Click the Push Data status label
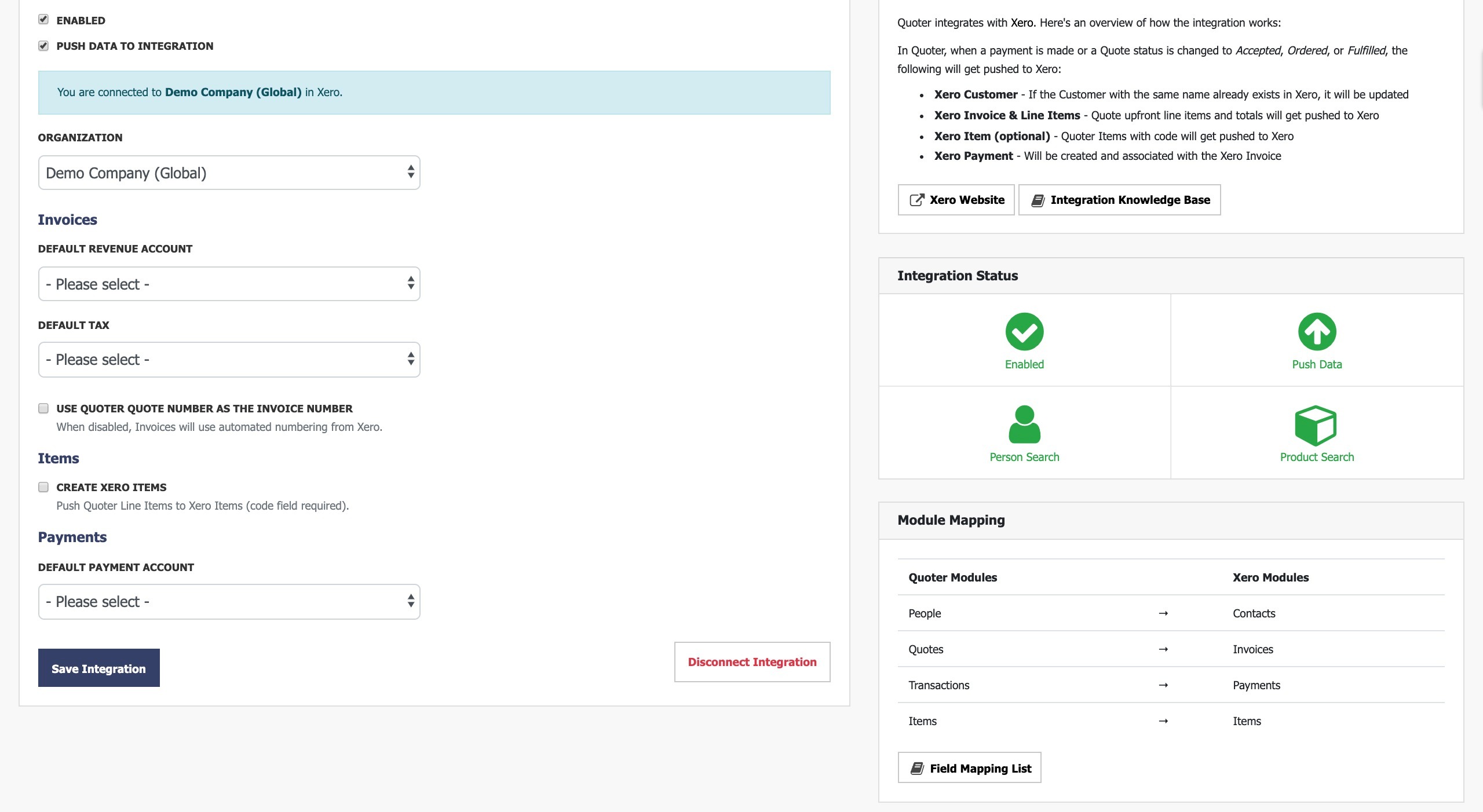The height and width of the screenshot is (812, 1483). point(1317,364)
